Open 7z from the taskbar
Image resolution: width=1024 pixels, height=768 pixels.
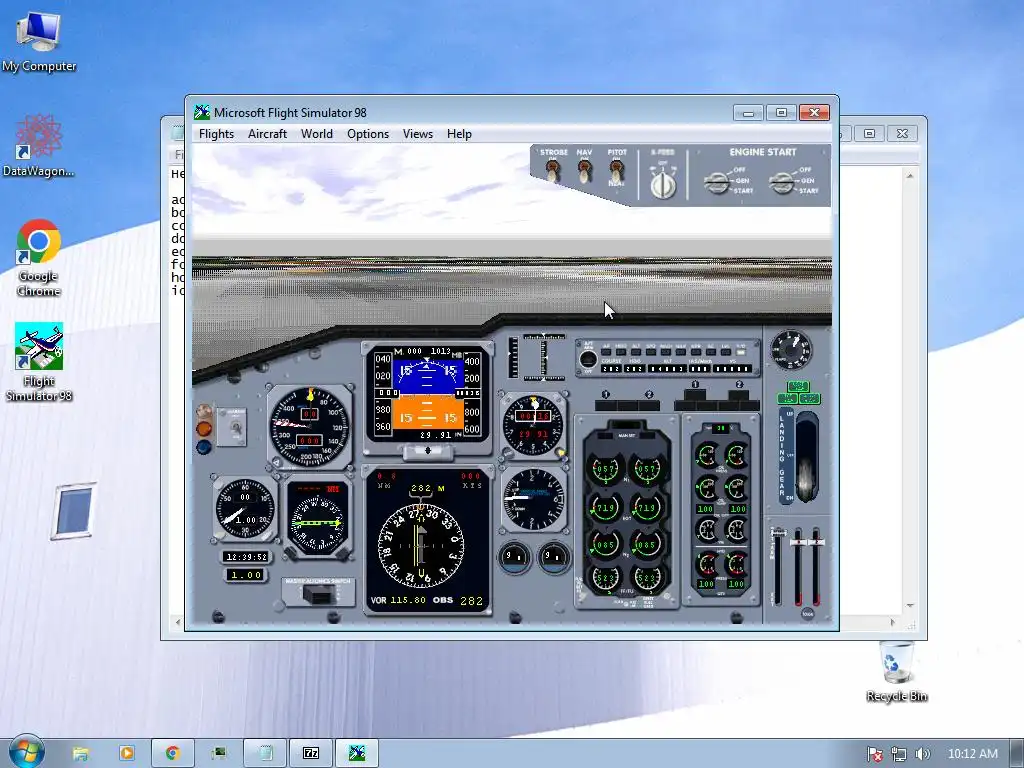(x=311, y=753)
